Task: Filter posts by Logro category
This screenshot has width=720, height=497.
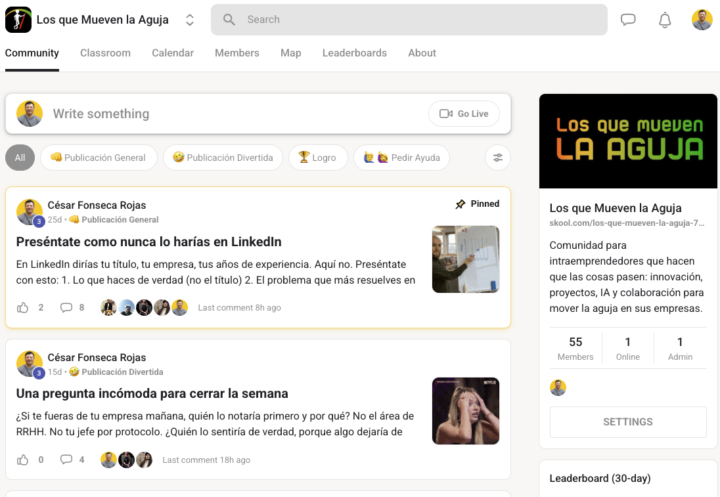Action: [x=318, y=158]
